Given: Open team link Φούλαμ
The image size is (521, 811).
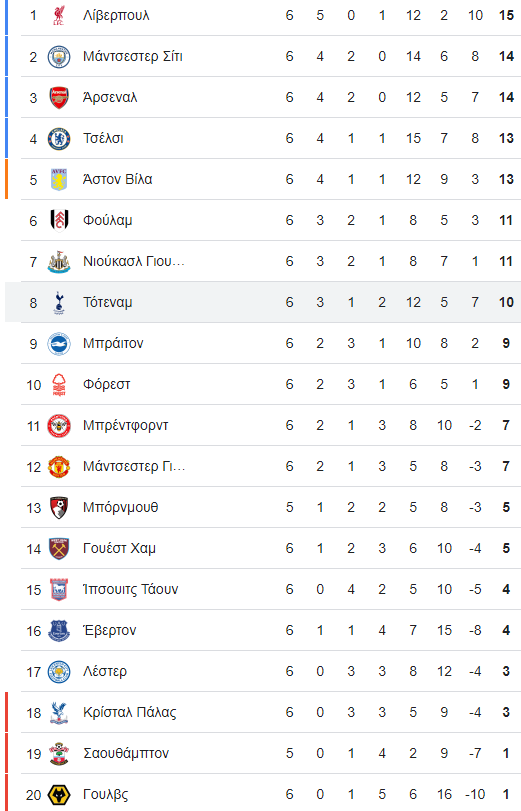Looking at the screenshot, I should [108, 220].
